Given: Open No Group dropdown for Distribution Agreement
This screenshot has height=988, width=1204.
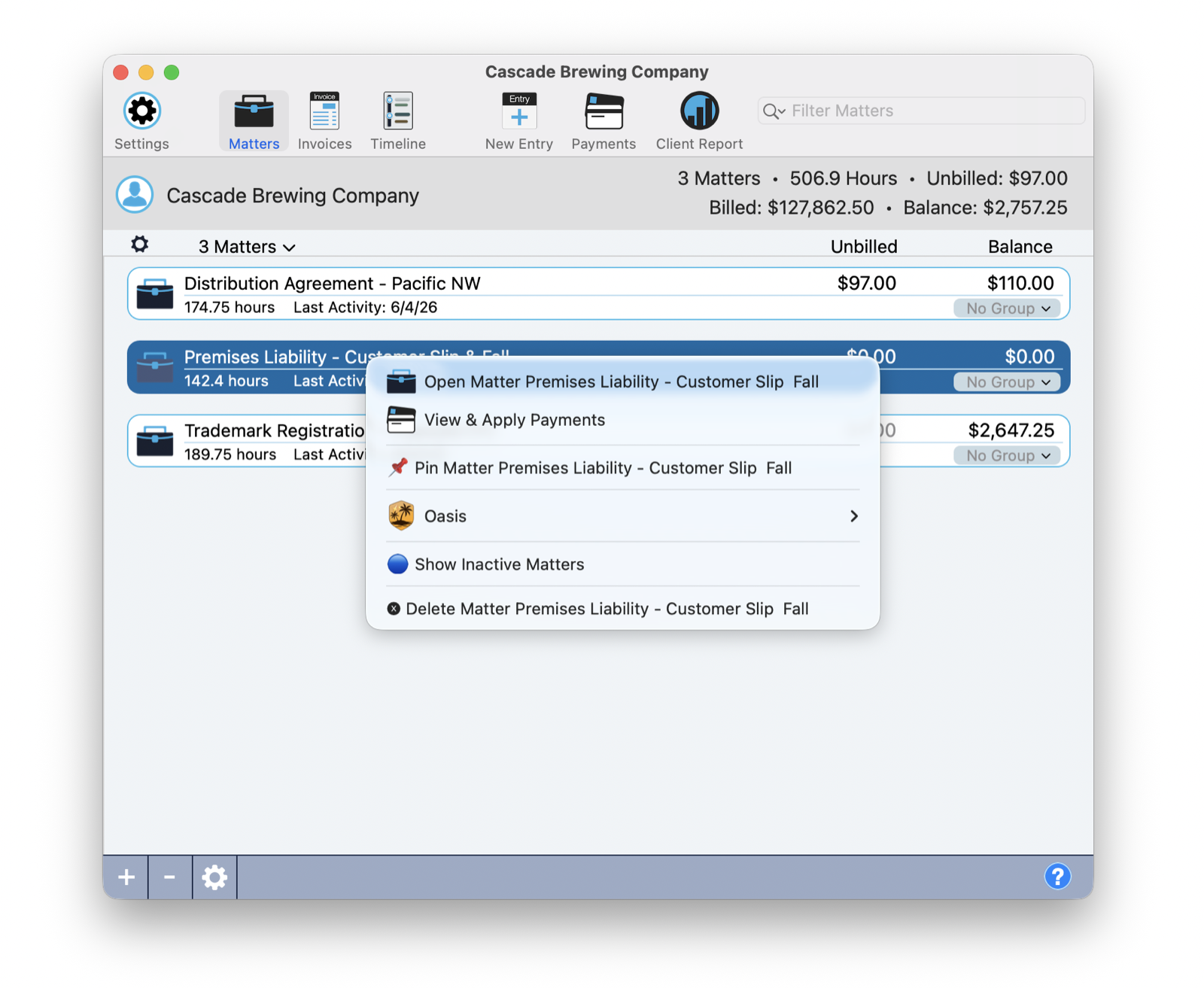Looking at the screenshot, I should point(1008,309).
